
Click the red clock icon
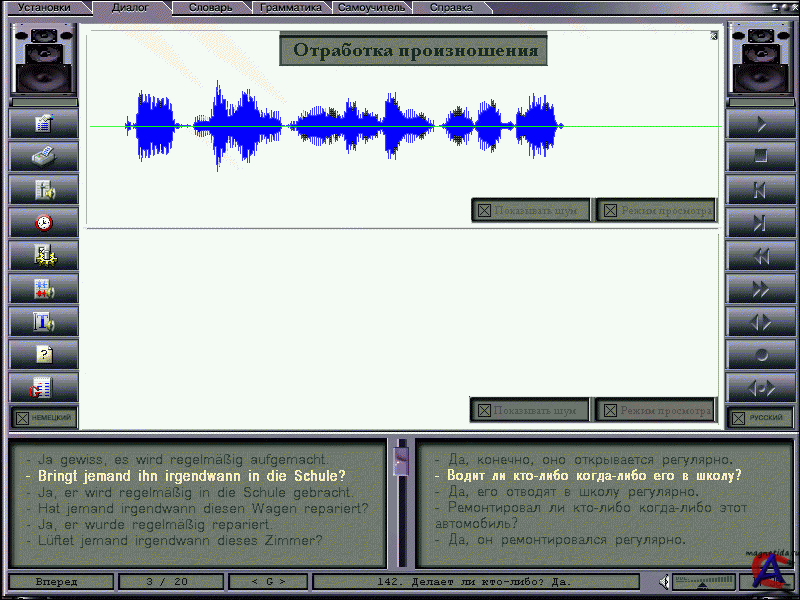(43, 223)
